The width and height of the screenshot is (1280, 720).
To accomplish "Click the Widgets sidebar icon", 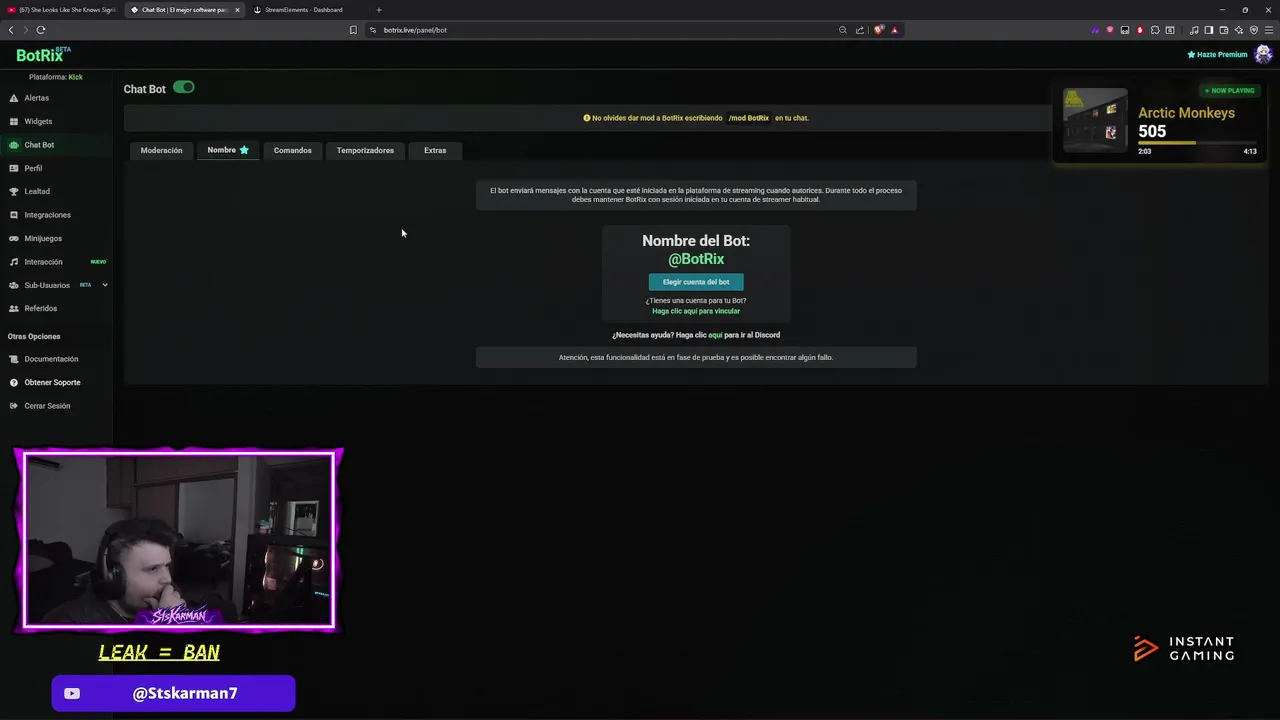I will click(x=14, y=121).
